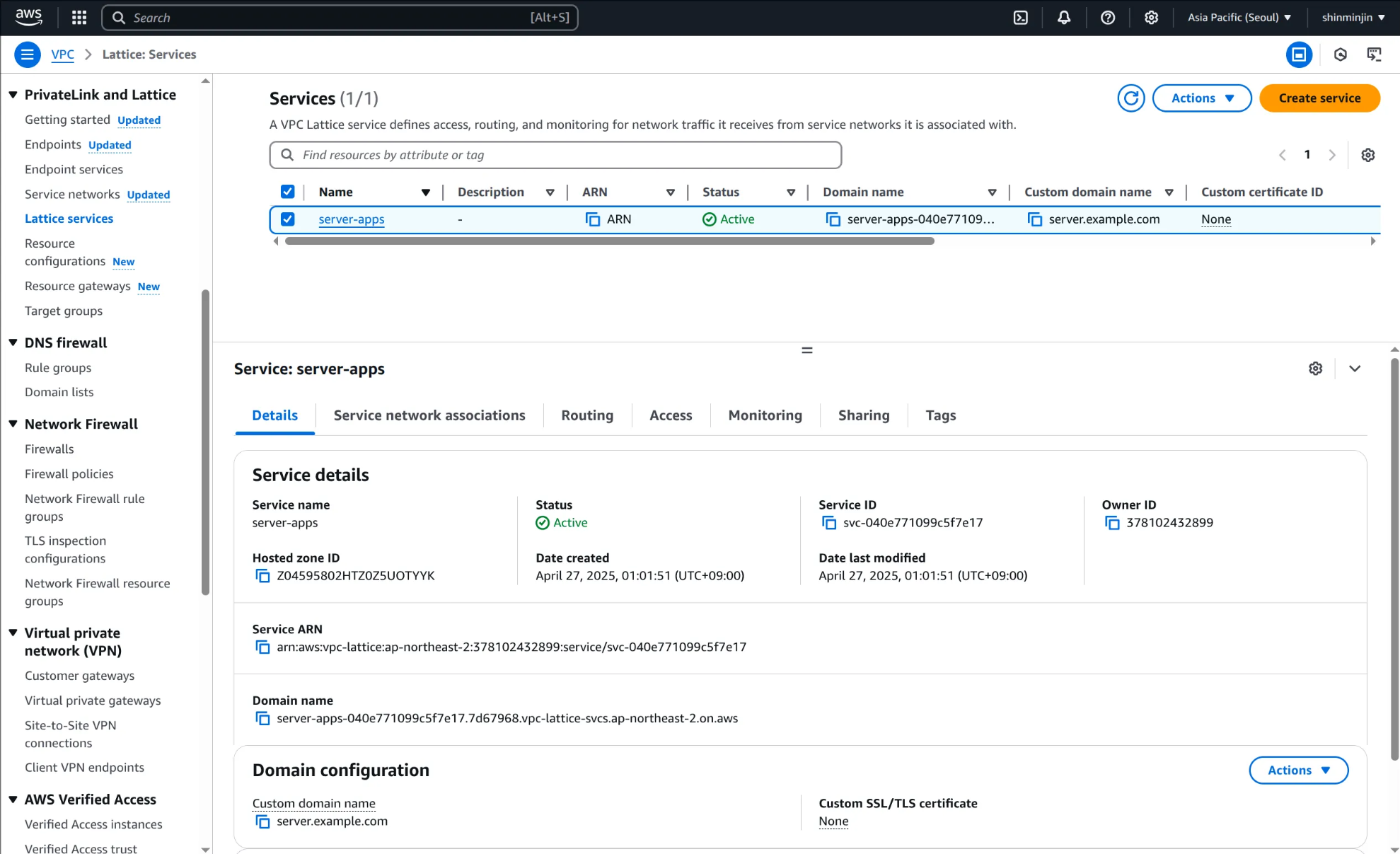Go to VPC breadcrumb link
1400x854 pixels.
62,54
